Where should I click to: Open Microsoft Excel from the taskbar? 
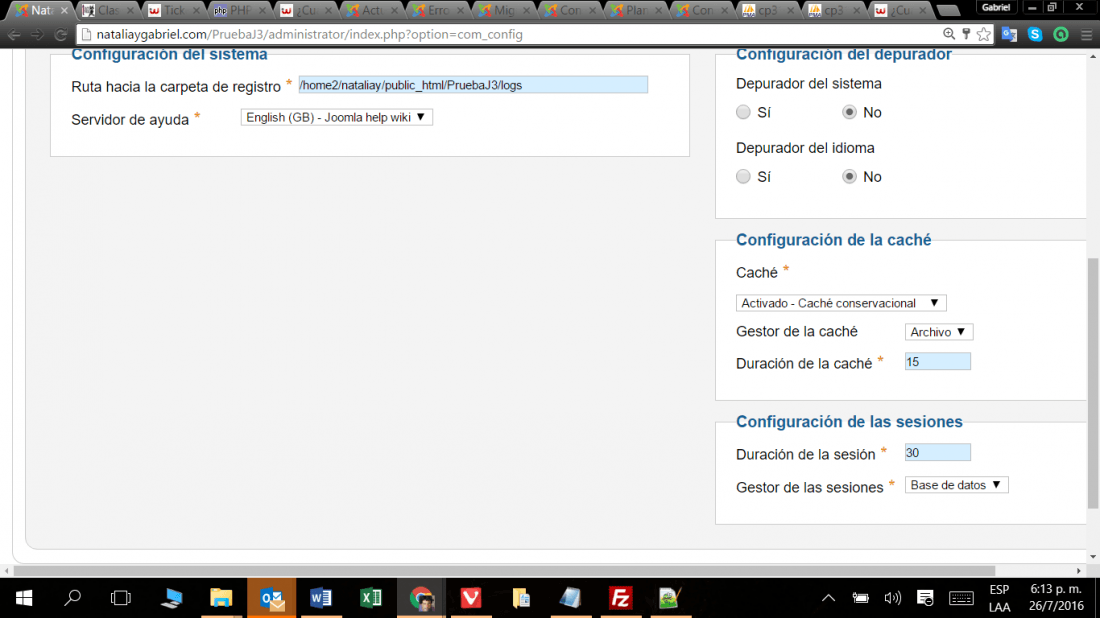[x=370, y=598]
